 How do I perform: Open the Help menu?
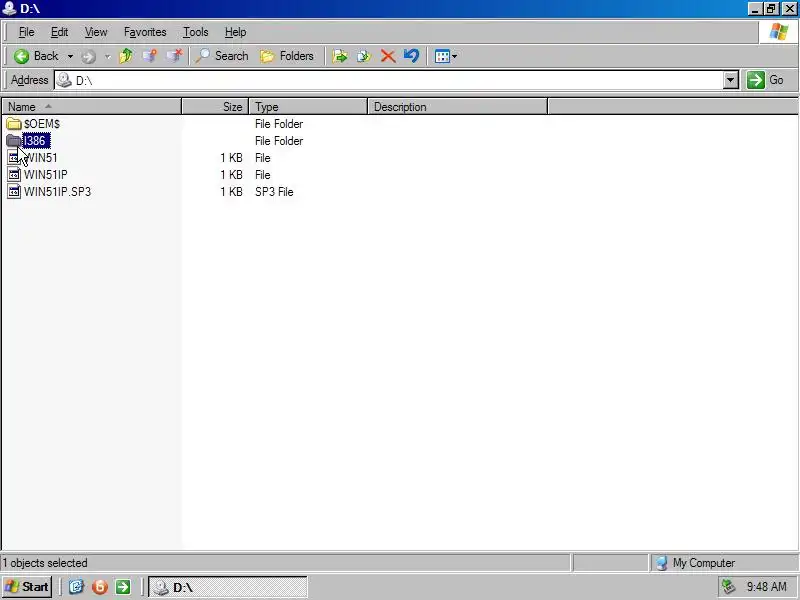coord(235,32)
